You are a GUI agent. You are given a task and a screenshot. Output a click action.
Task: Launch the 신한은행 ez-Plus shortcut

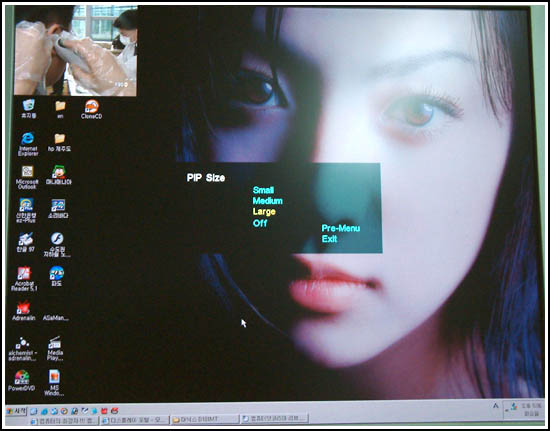tap(26, 210)
